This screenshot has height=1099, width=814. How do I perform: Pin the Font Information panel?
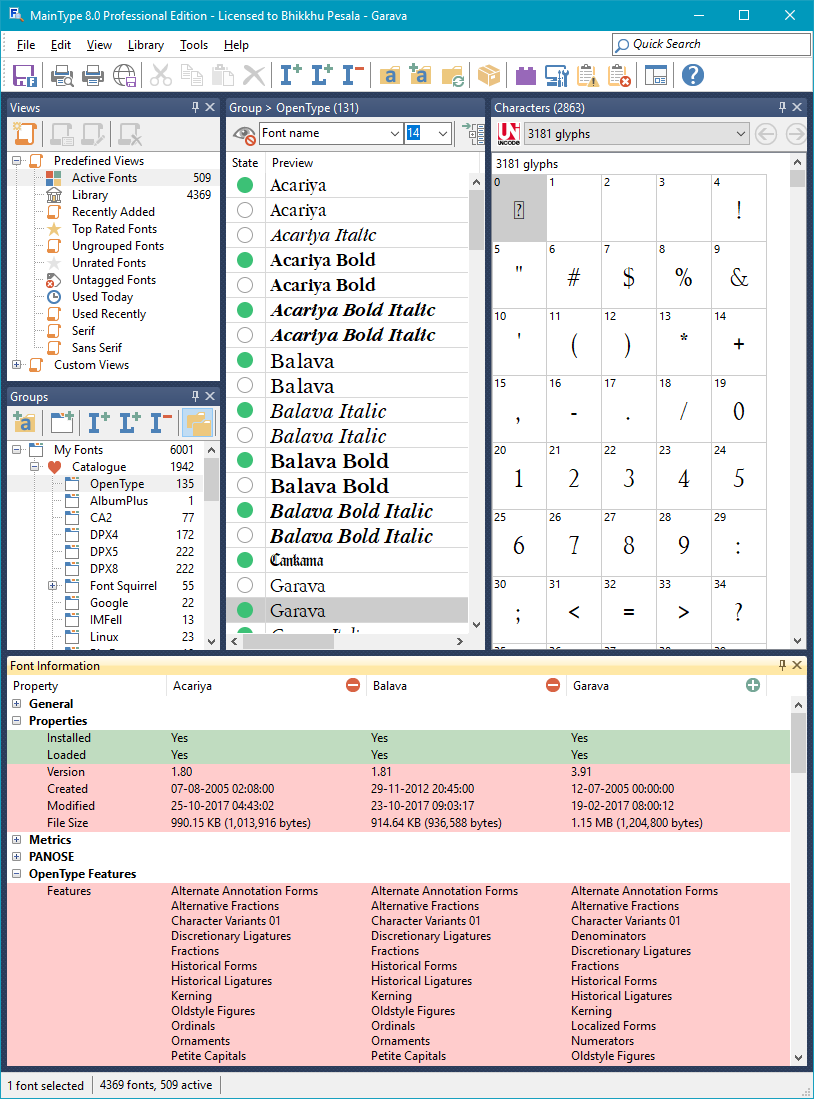[x=782, y=665]
